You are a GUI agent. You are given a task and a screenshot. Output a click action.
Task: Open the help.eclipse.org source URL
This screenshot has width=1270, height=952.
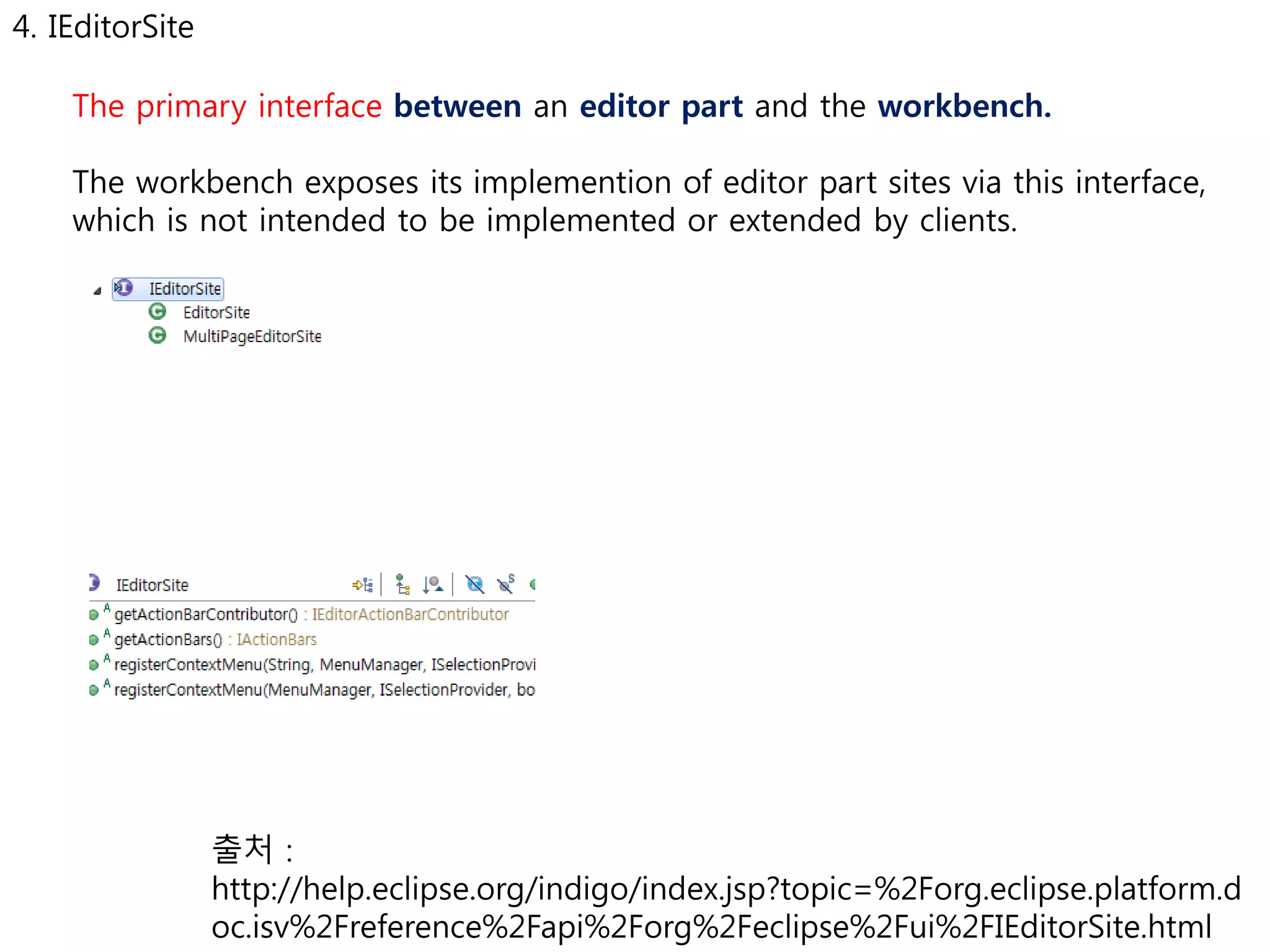coord(726,908)
